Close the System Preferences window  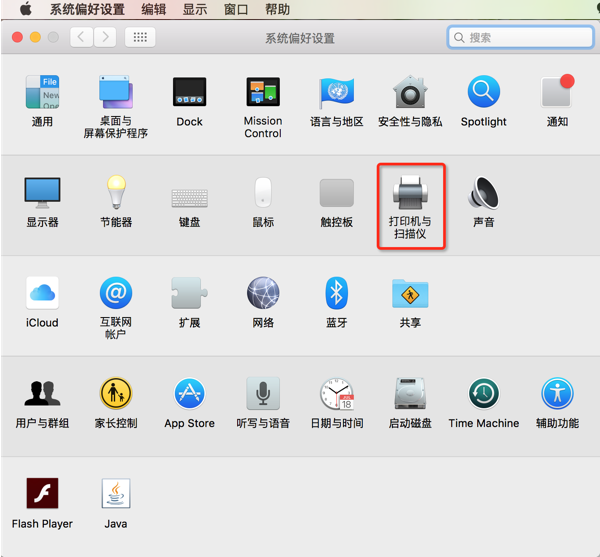[x=17, y=37]
